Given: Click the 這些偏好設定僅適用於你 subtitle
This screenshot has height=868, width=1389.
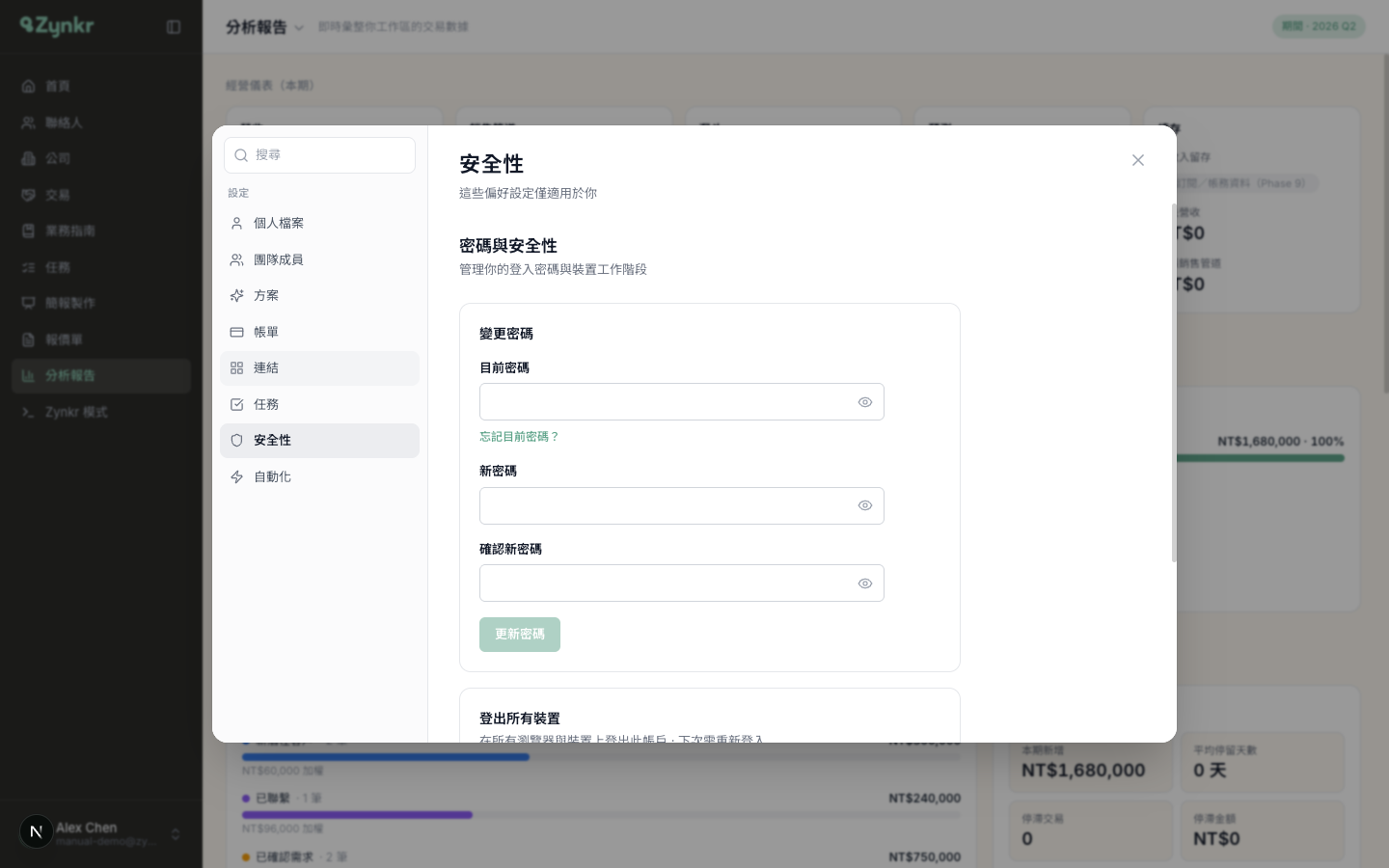Looking at the screenshot, I should click(528, 193).
